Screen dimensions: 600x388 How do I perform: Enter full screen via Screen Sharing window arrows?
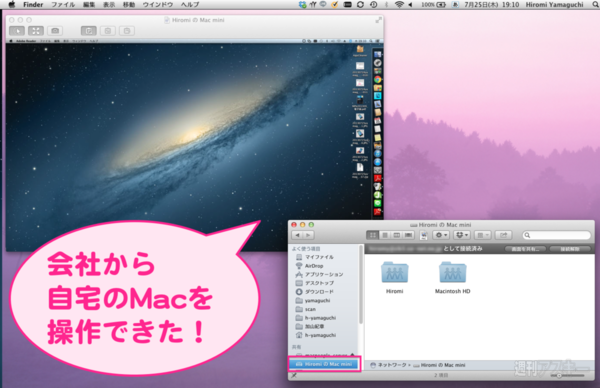[x=378, y=20]
